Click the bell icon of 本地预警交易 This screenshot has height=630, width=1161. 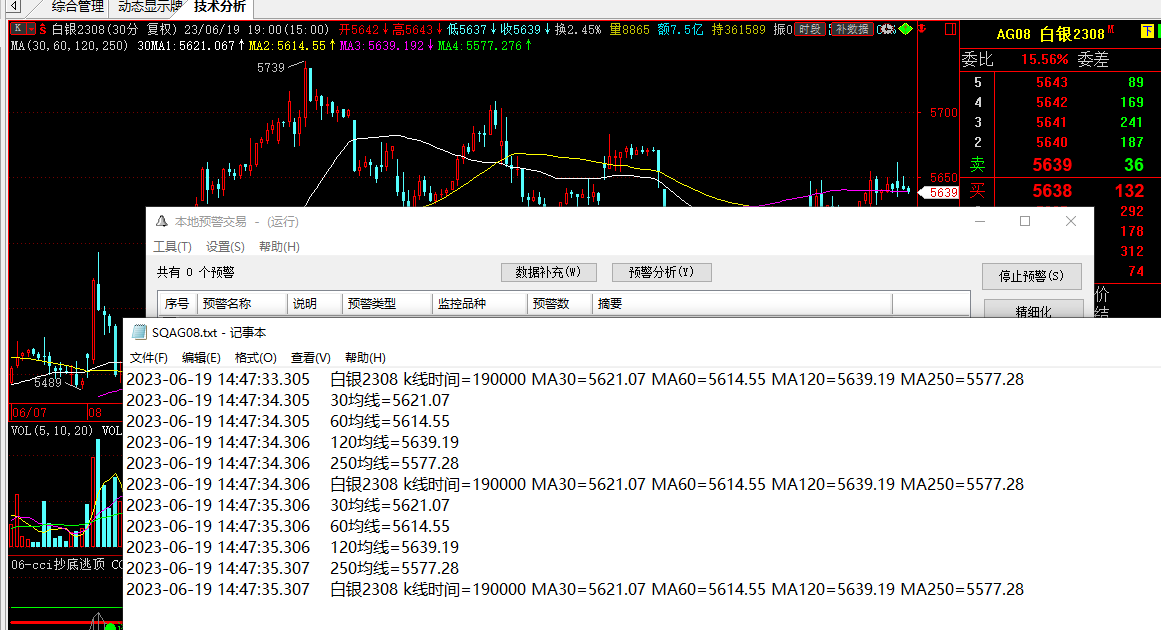[x=160, y=222]
